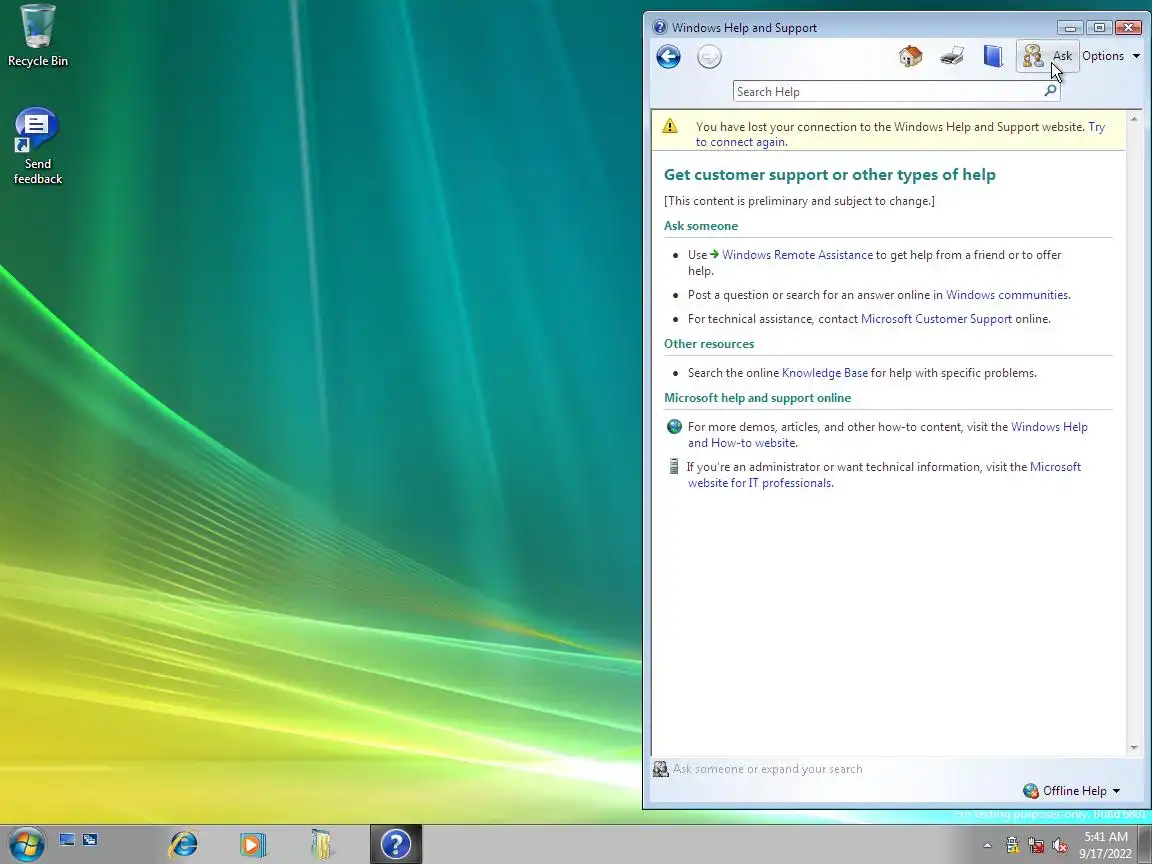
Task: Click the Action Center flag tray icon
Action: pos(1012,846)
